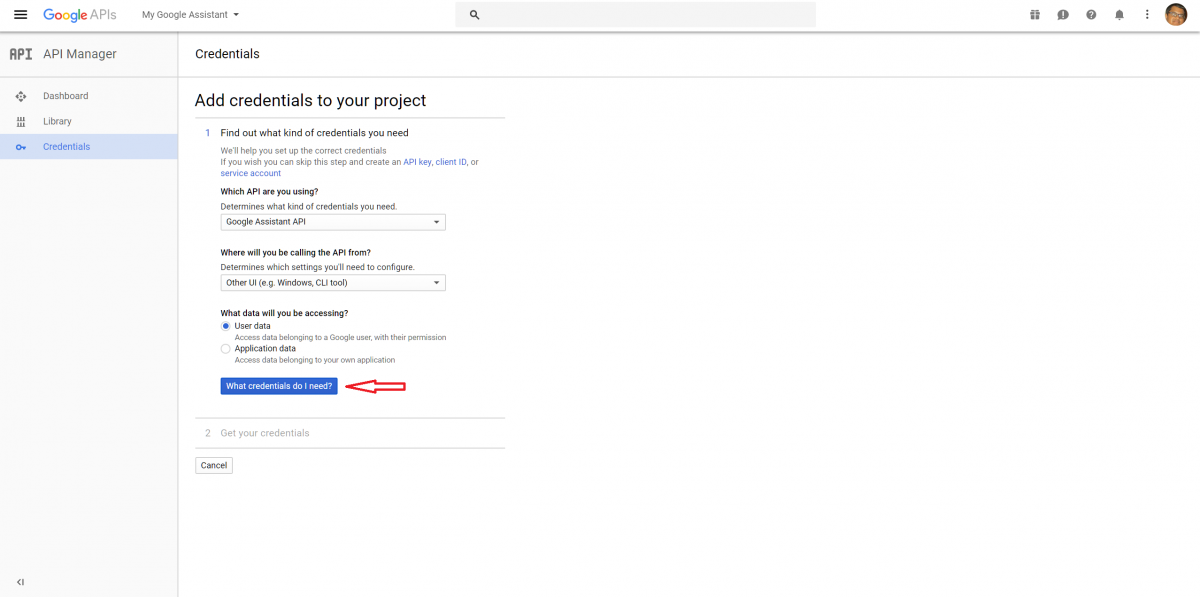Viewport: 1200px width, 597px height.
Task: Click the What data will you be accessing? label
Action: (x=284, y=313)
